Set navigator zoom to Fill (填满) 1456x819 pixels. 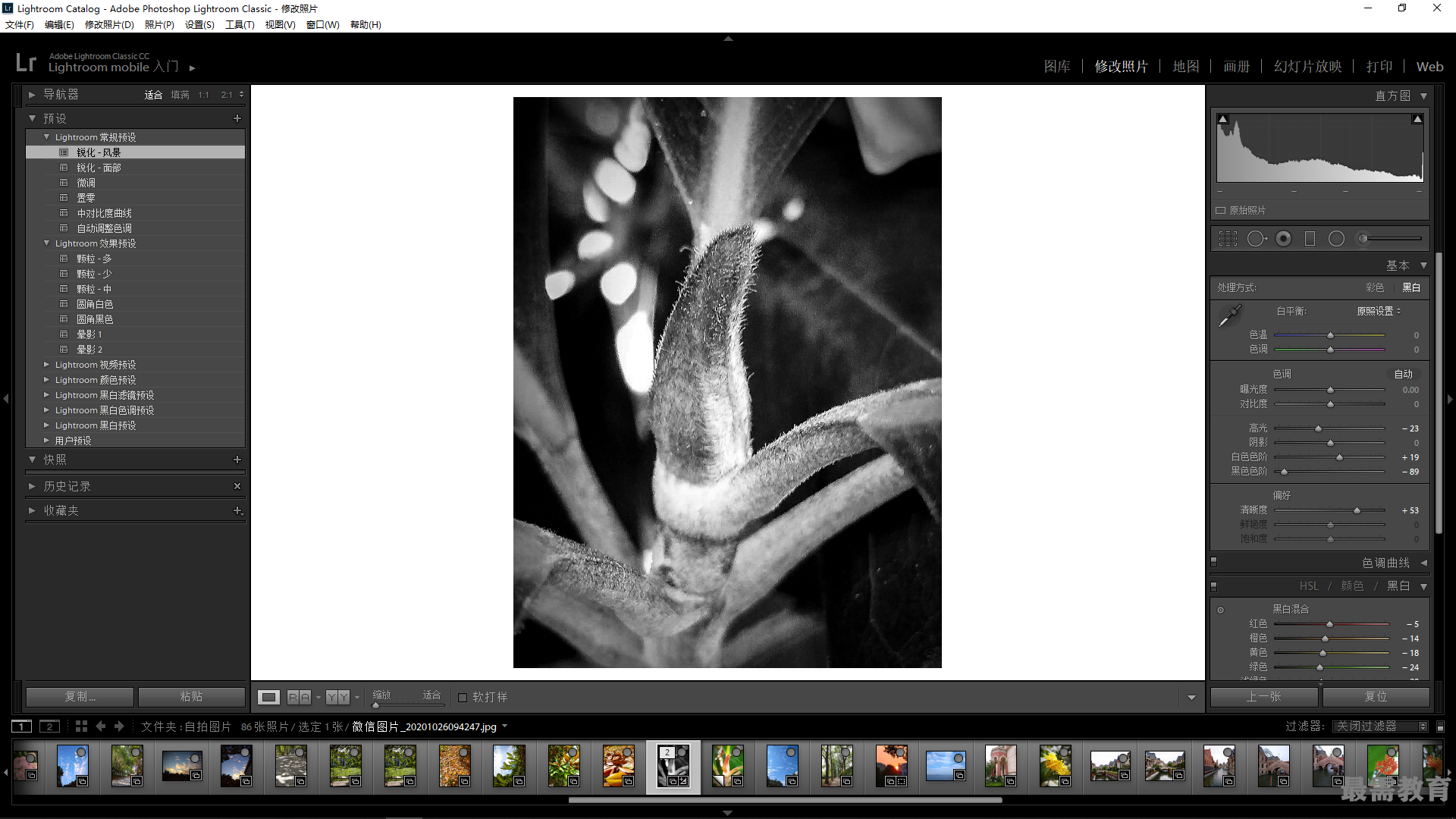[x=180, y=95]
